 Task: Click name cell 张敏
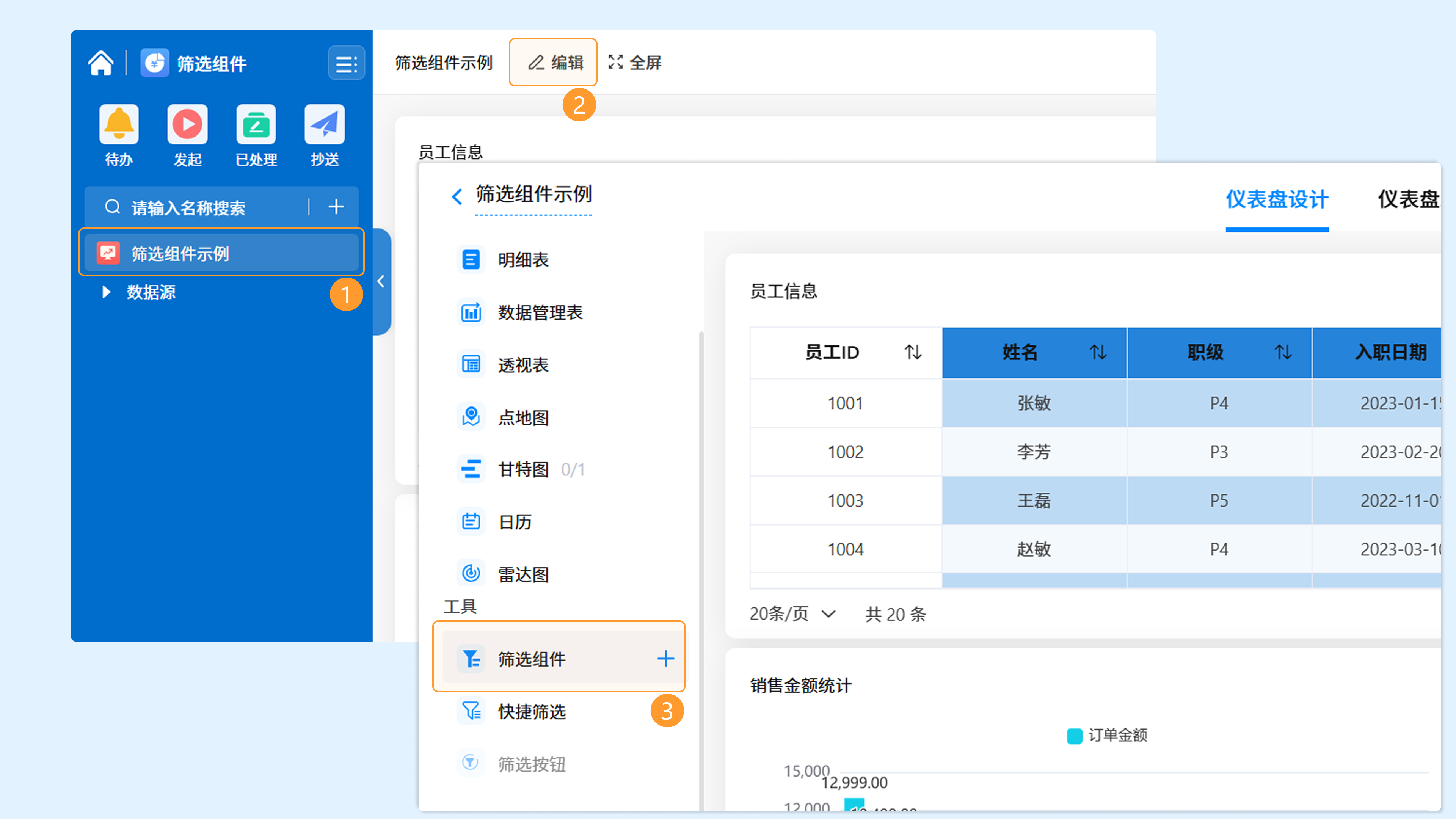pos(1034,403)
